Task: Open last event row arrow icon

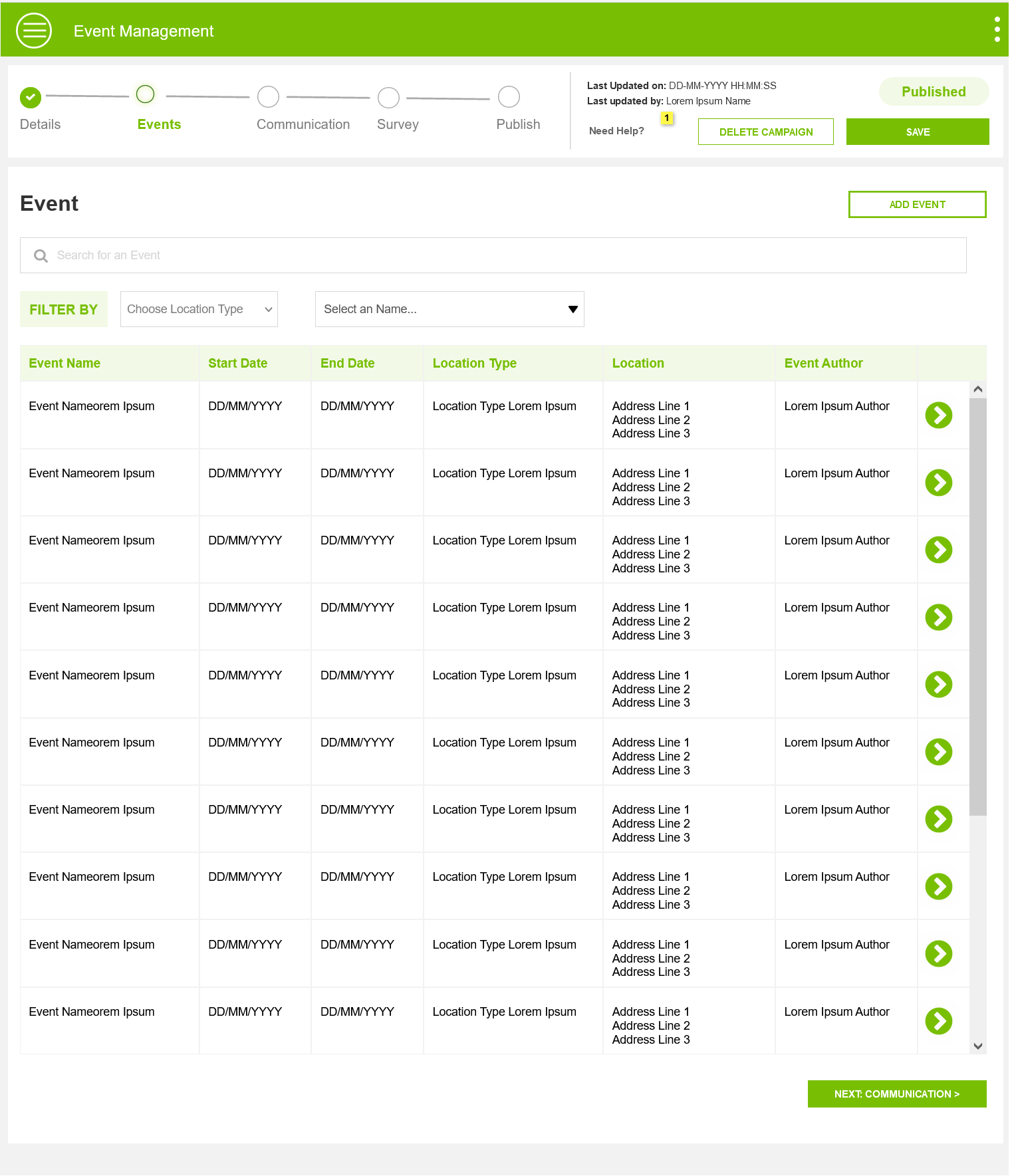Action: pos(938,1021)
